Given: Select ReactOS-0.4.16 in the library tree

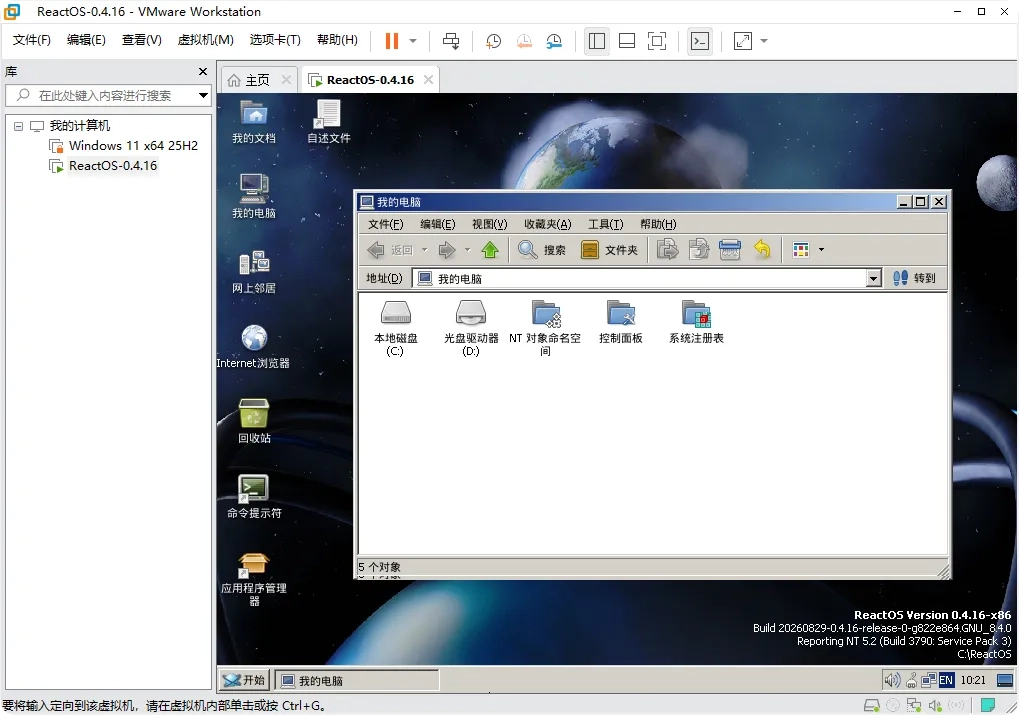Looking at the screenshot, I should click(103, 166).
